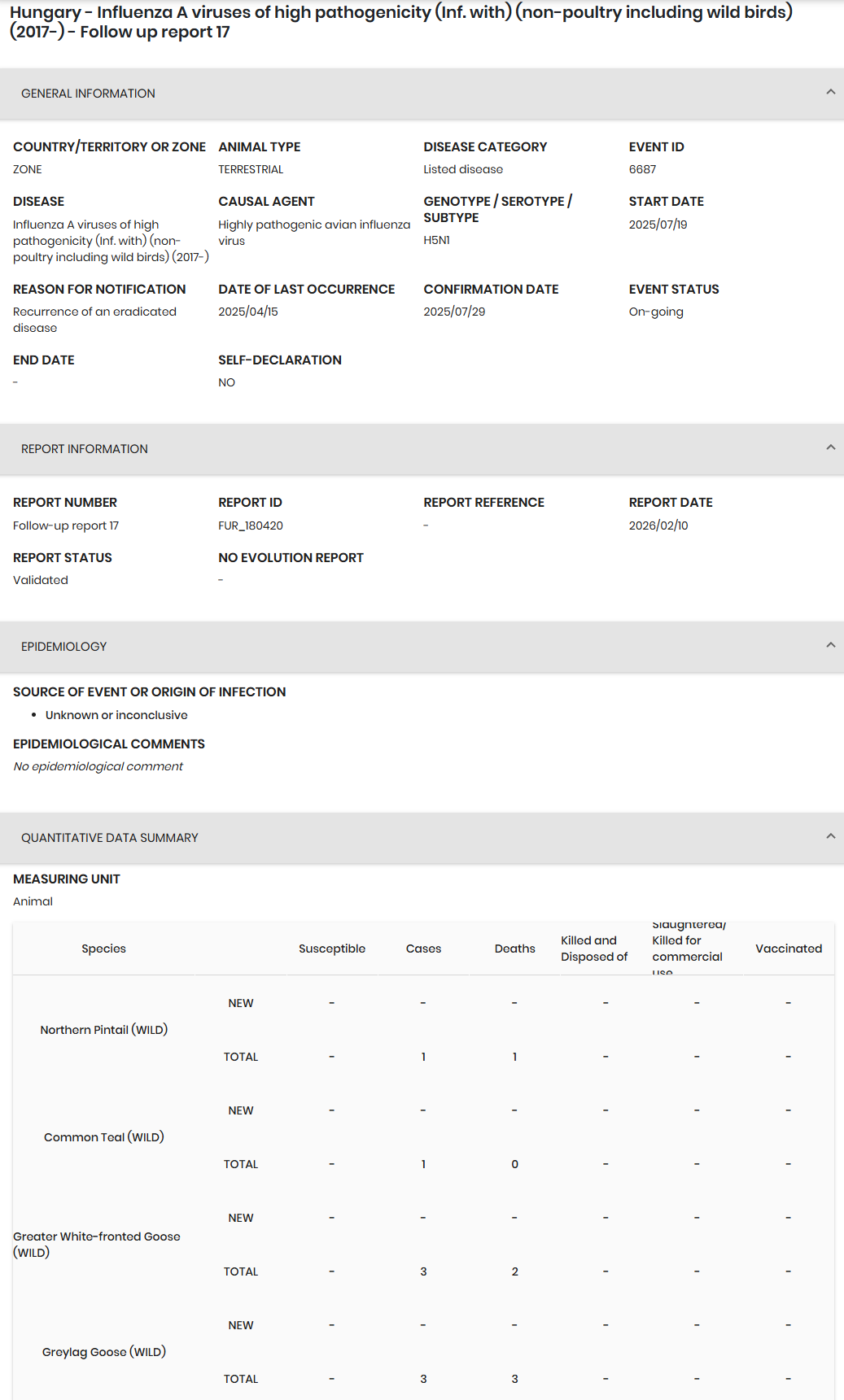844x1400 pixels.
Task: Click the Epidemiology section chevron icon
Action: (830, 645)
